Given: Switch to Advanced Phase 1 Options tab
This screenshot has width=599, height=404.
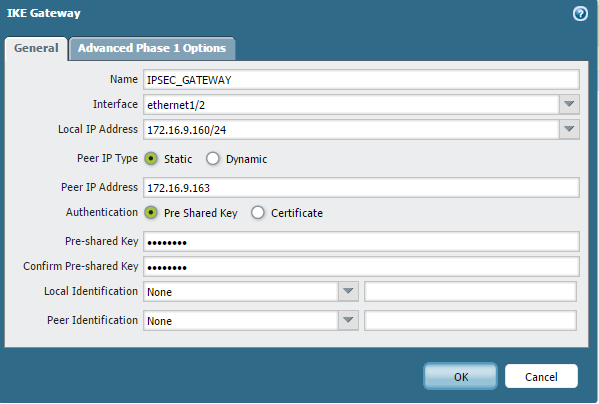Looking at the screenshot, I should pyautogui.click(x=152, y=48).
